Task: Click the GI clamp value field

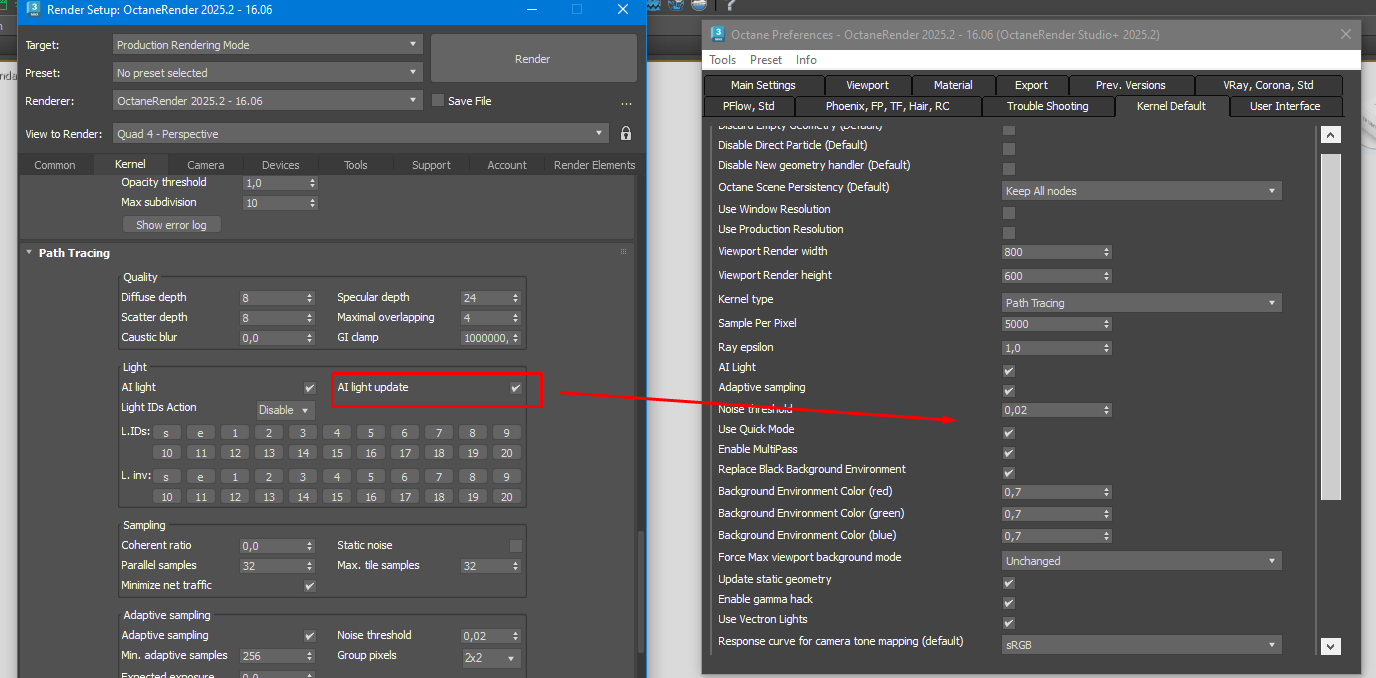Action: click(485, 338)
